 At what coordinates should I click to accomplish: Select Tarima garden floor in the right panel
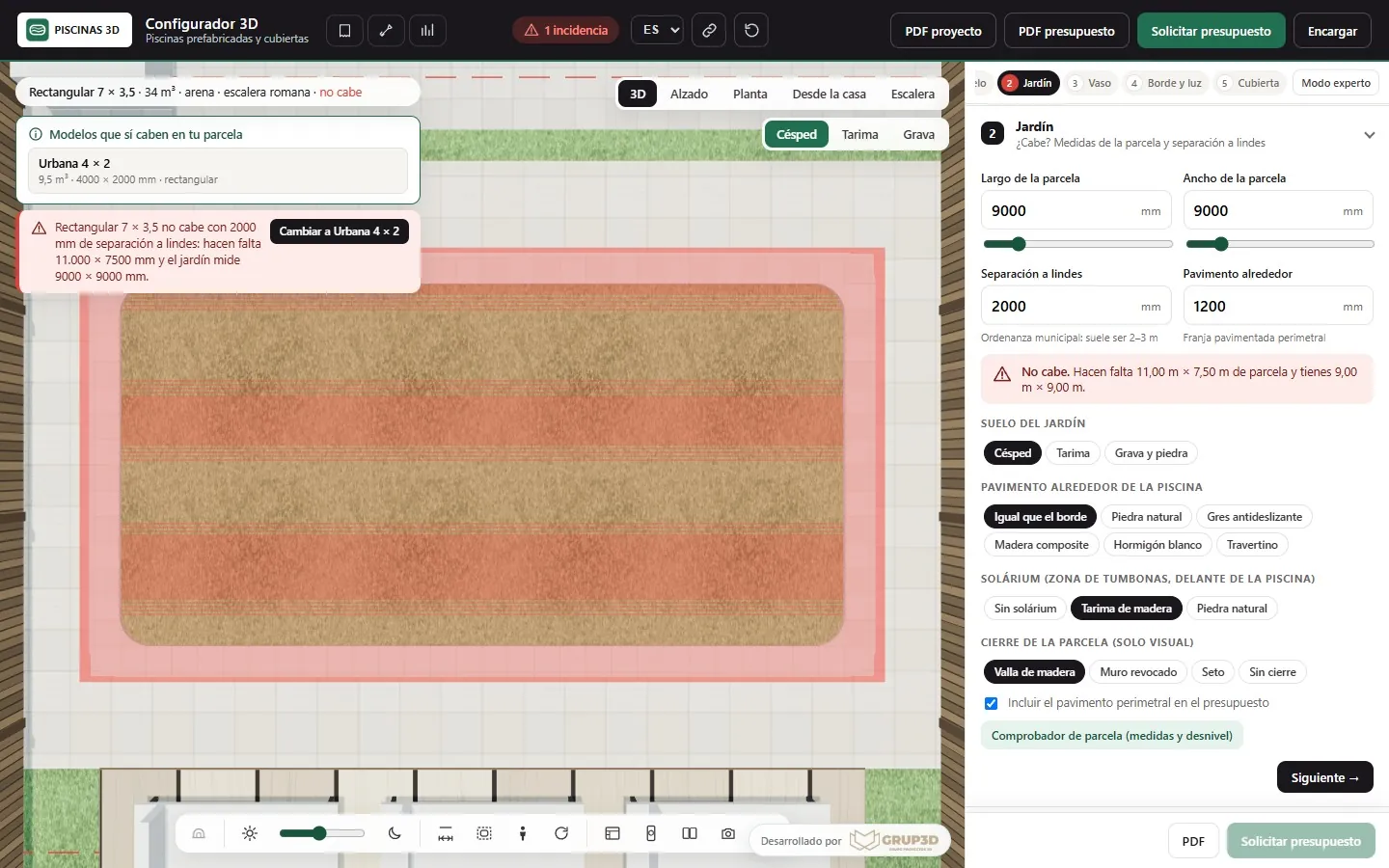tap(1073, 453)
